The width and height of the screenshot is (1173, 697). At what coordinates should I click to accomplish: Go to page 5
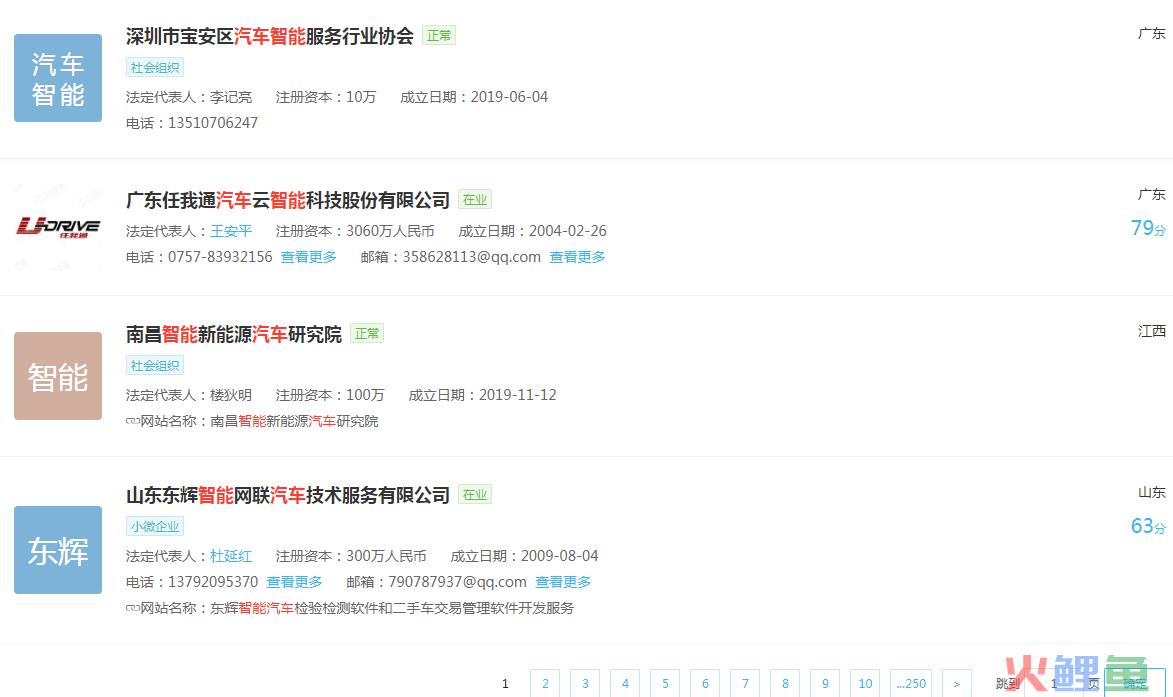(x=665, y=684)
